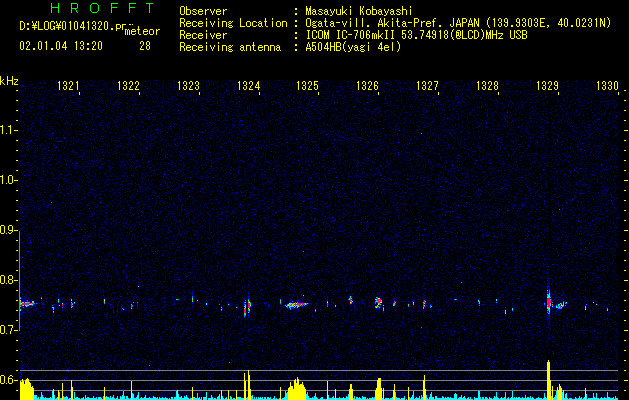
Task: Click the 'Observer' field label
Action: tap(203, 11)
